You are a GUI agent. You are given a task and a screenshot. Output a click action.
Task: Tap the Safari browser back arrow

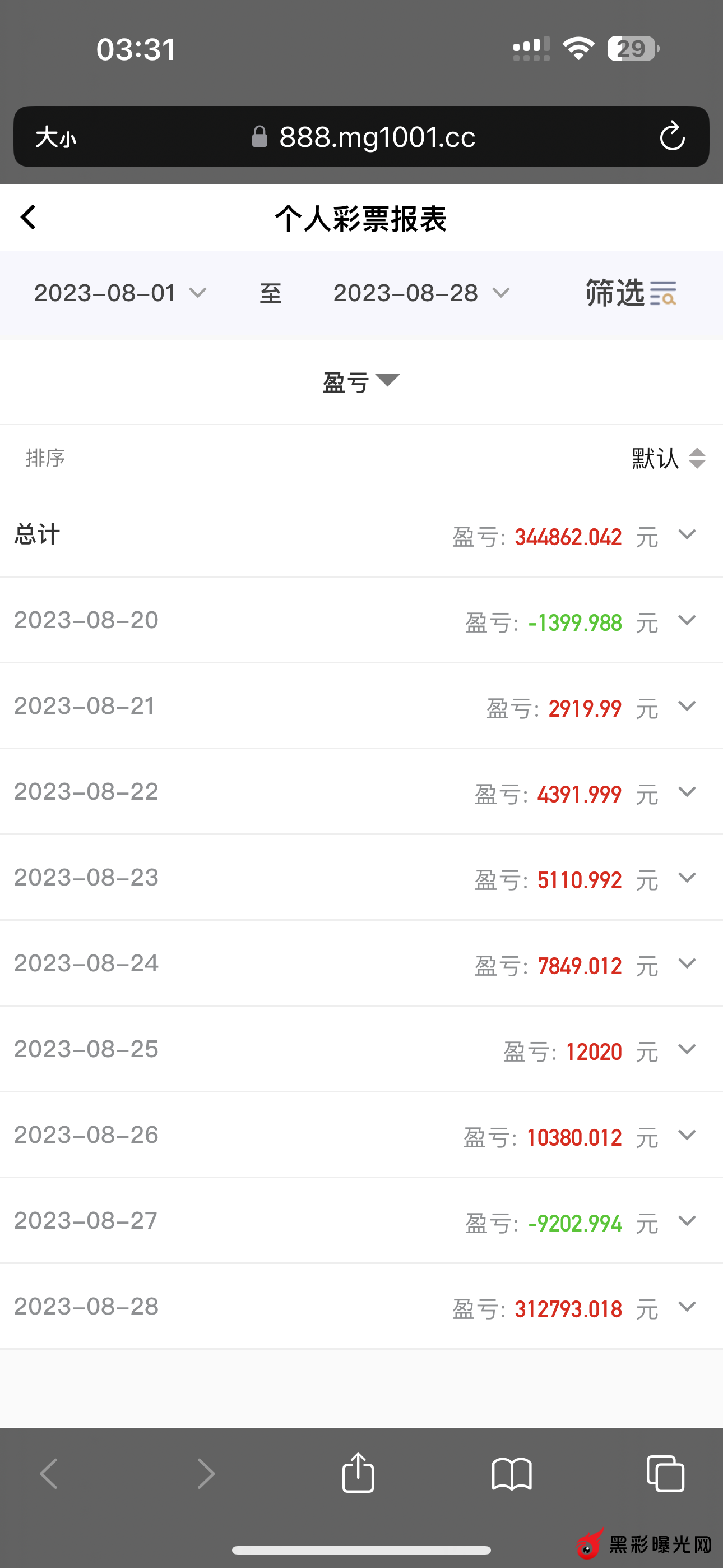[49, 1474]
